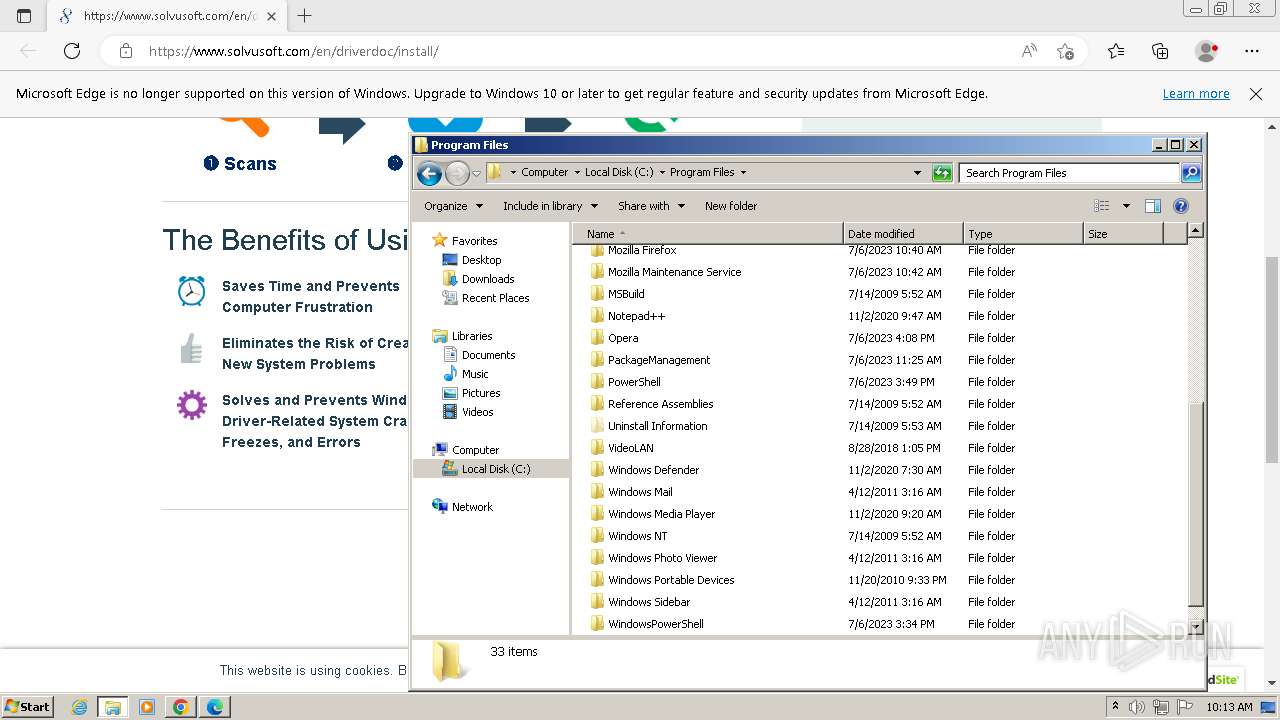Click the Change your view icon
Viewport: 1280px width, 720px height.
click(1102, 206)
